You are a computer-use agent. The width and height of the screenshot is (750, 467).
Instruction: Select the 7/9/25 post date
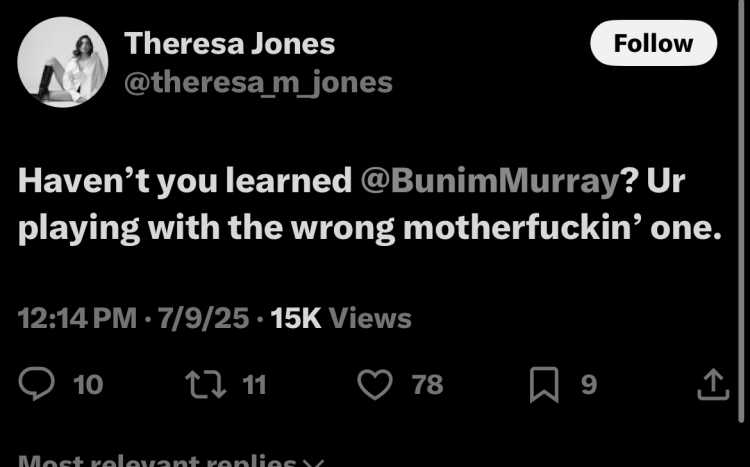204,318
